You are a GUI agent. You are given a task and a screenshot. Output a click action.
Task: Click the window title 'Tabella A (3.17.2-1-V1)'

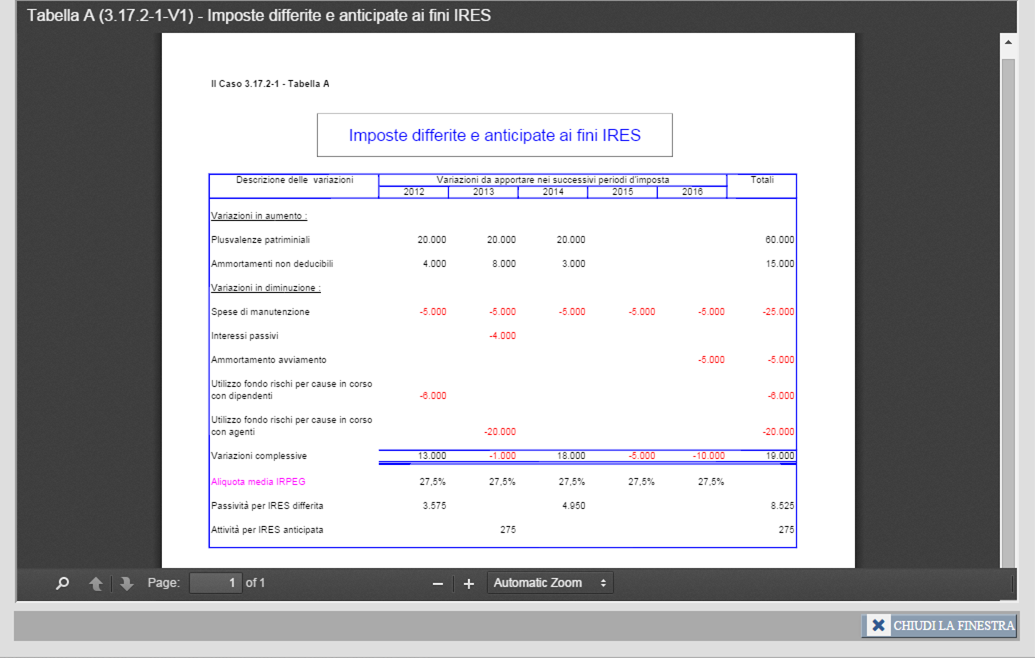[259, 16]
